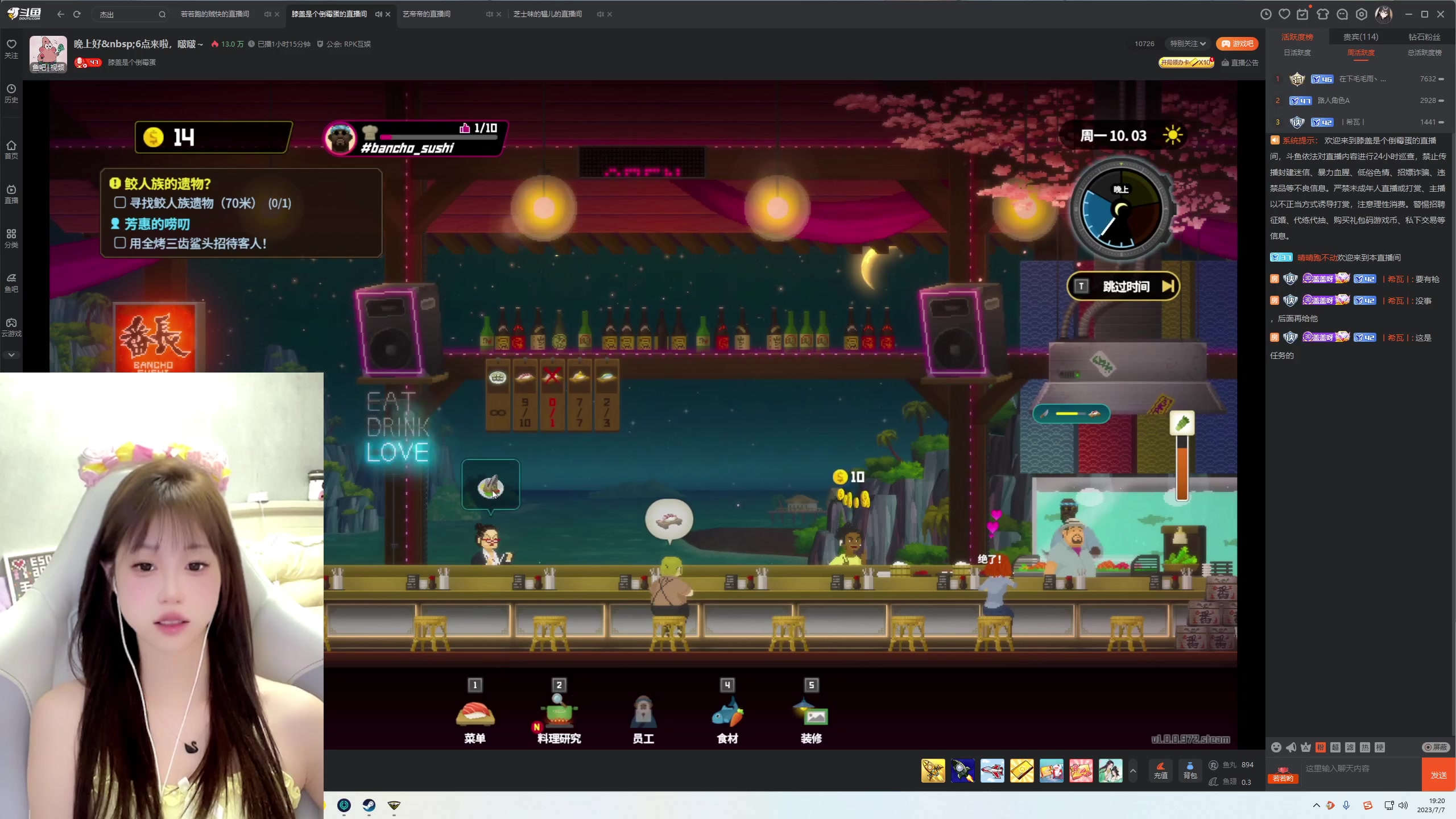Send the golden rocket gift
This screenshot has width=1456, height=819.
[x=933, y=771]
